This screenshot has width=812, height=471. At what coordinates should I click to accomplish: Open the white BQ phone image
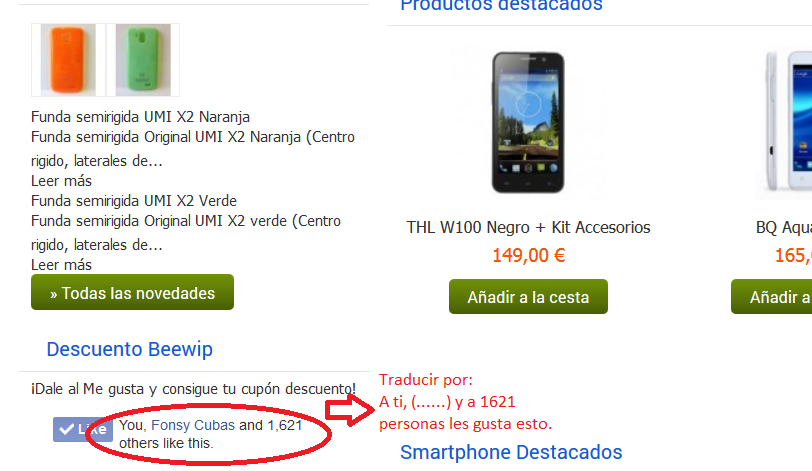[x=786, y=122]
